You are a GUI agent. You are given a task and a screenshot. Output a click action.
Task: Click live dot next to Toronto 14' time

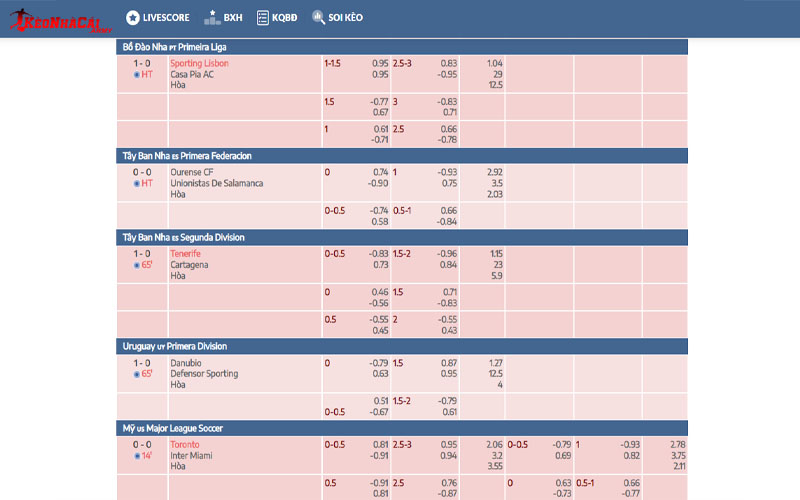click(136, 456)
